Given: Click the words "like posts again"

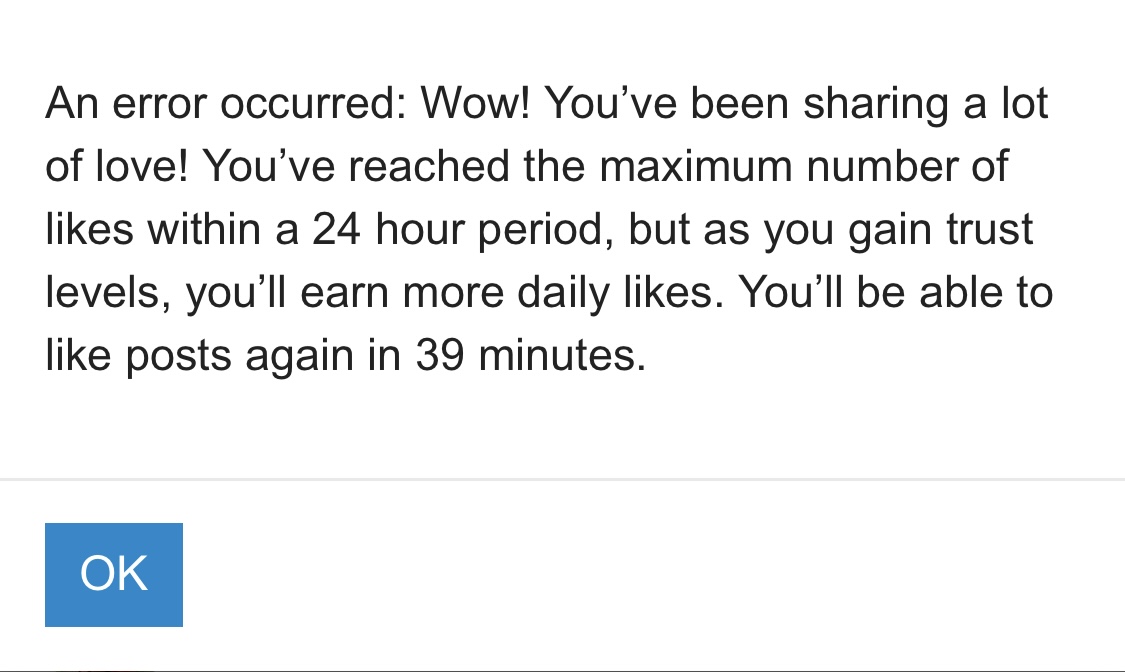Looking at the screenshot, I should click(x=199, y=356).
